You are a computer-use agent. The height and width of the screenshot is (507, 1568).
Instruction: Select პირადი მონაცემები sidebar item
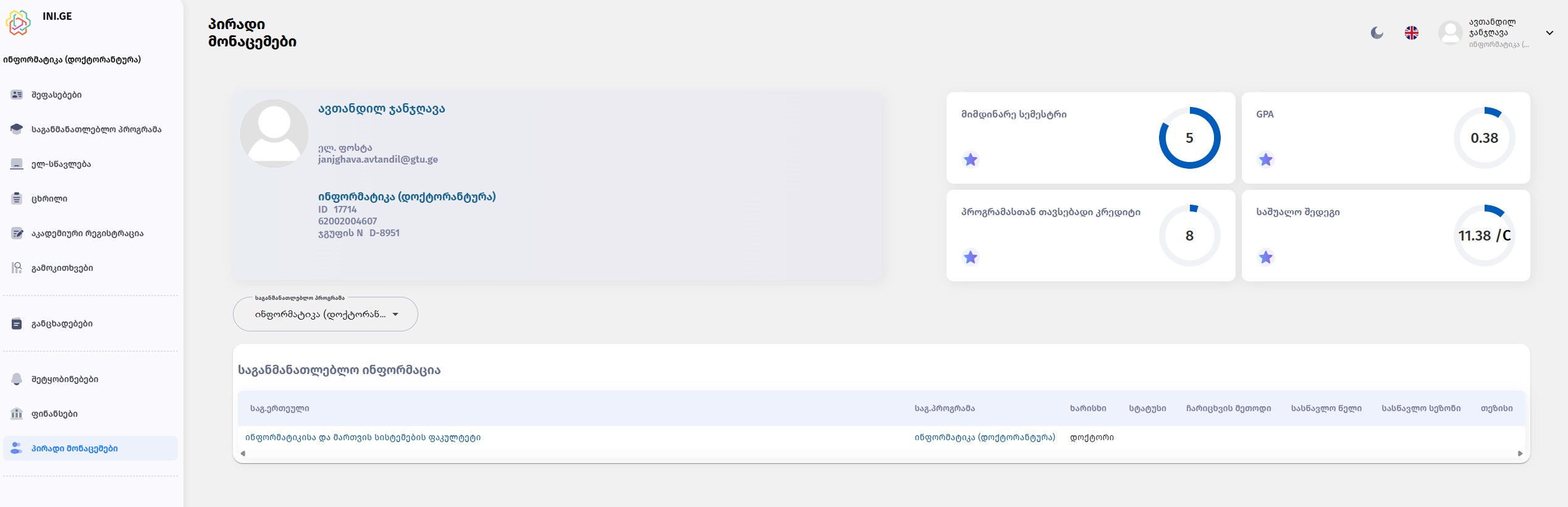click(90, 448)
